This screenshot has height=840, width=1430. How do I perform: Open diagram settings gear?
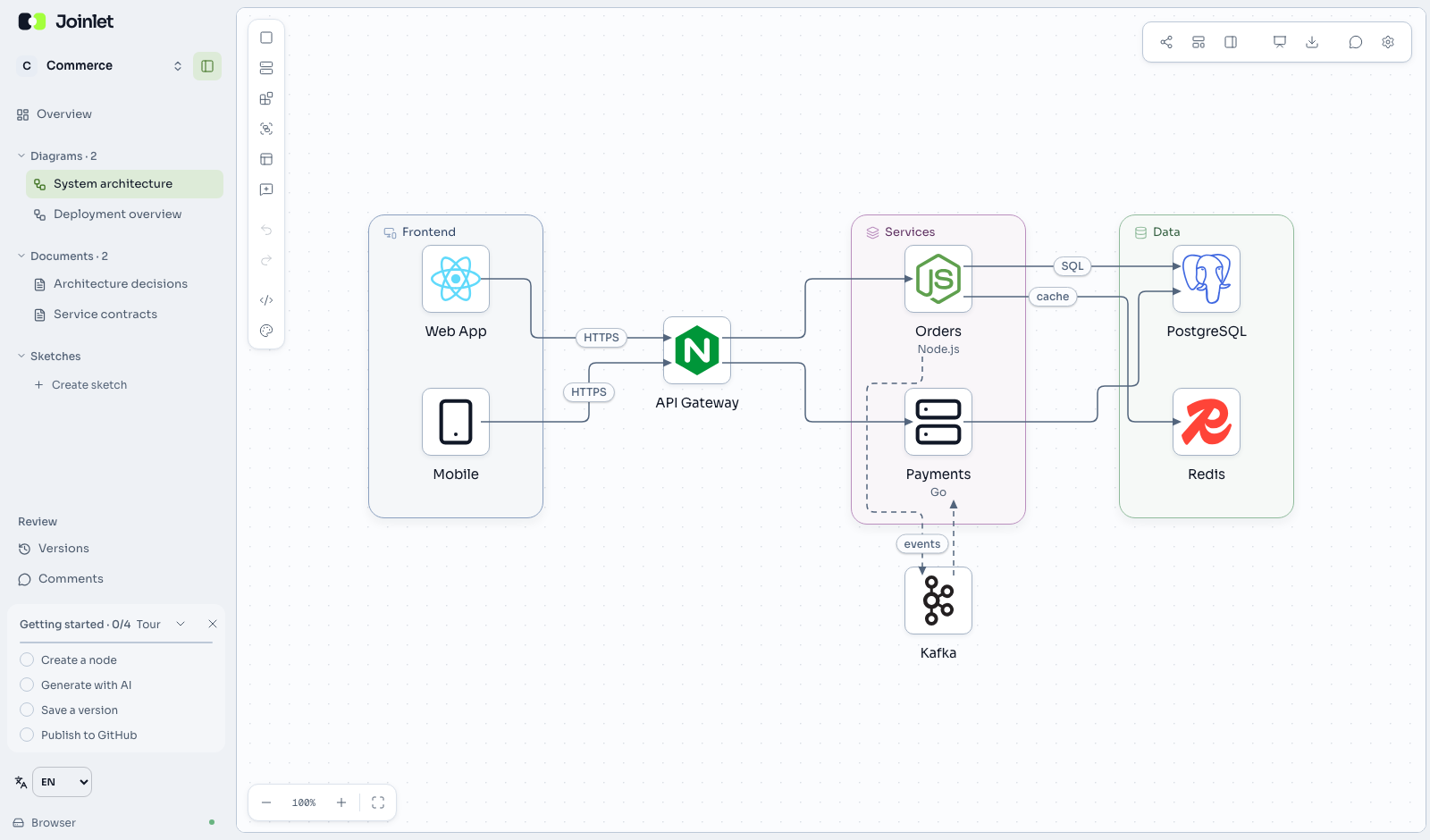tap(1388, 42)
